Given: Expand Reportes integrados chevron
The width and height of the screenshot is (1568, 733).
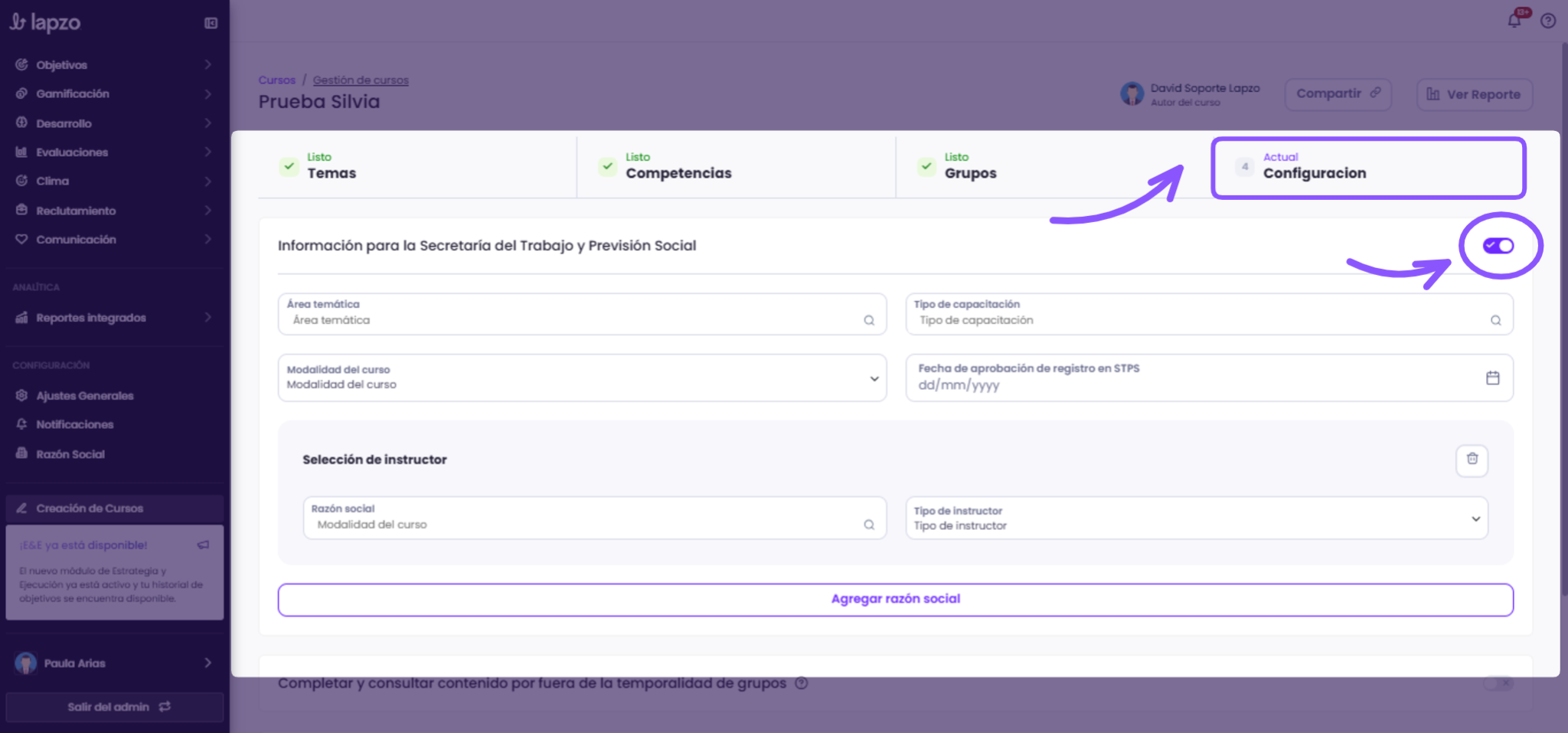Looking at the screenshot, I should click(207, 317).
